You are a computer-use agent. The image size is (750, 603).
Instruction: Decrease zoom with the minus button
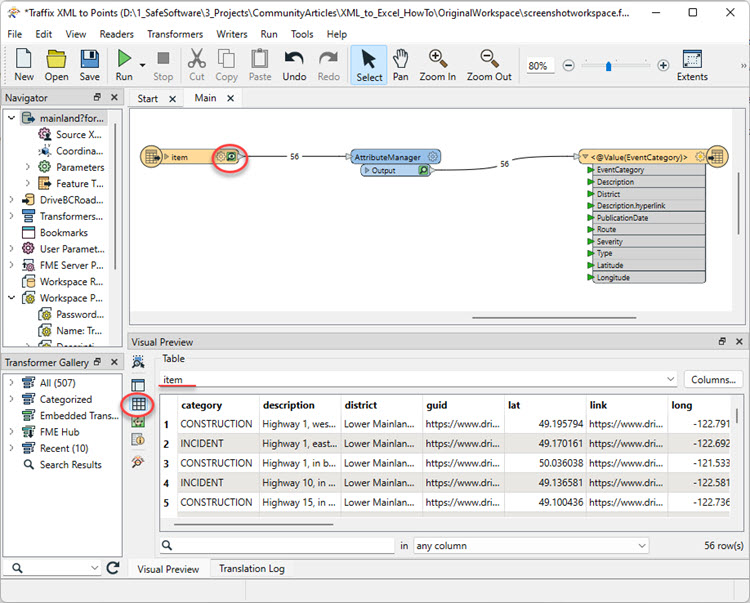[x=568, y=65]
